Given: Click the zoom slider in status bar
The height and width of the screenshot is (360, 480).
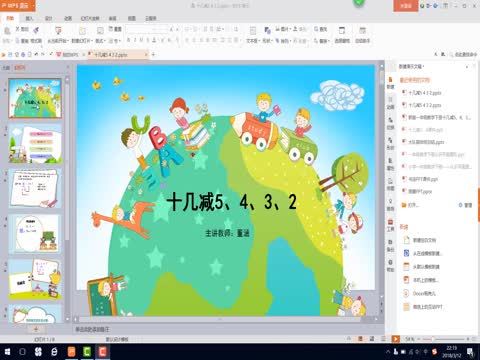Looking at the screenshot, I should coord(445,339).
